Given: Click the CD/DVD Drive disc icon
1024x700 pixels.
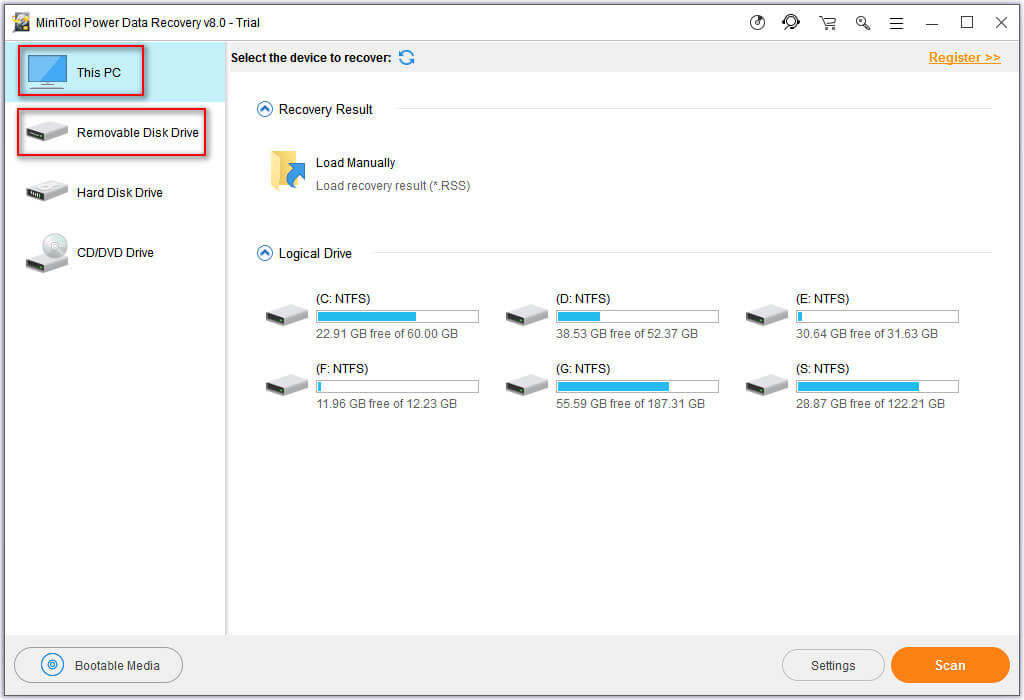Looking at the screenshot, I should click(47, 253).
